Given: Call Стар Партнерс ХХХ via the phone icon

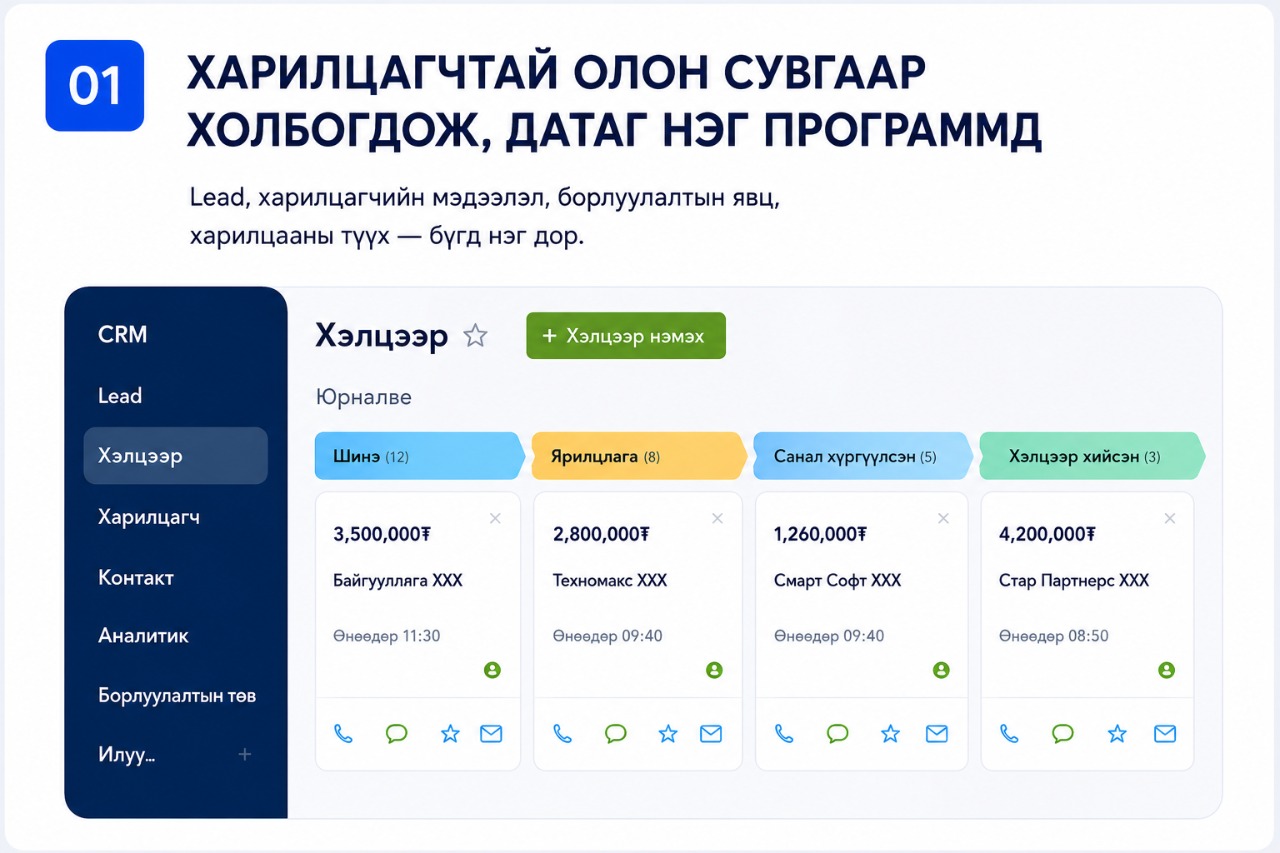Looking at the screenshot, I should tap(1010, 734).
